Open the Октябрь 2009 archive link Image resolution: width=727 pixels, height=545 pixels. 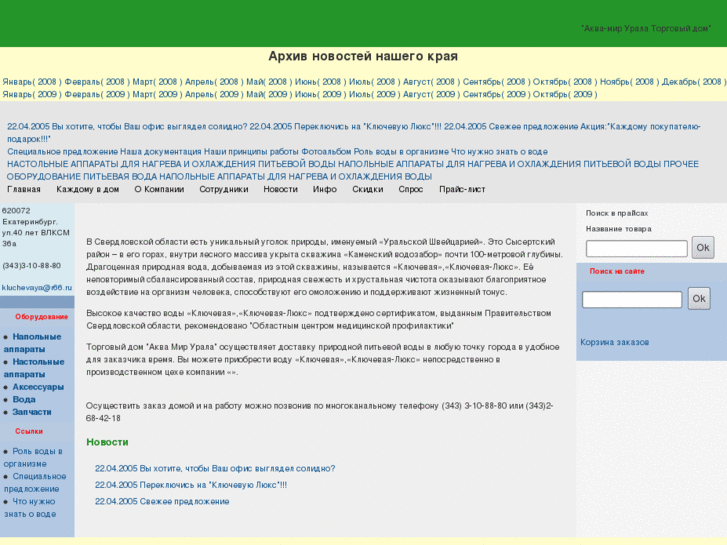pos(565,95)
